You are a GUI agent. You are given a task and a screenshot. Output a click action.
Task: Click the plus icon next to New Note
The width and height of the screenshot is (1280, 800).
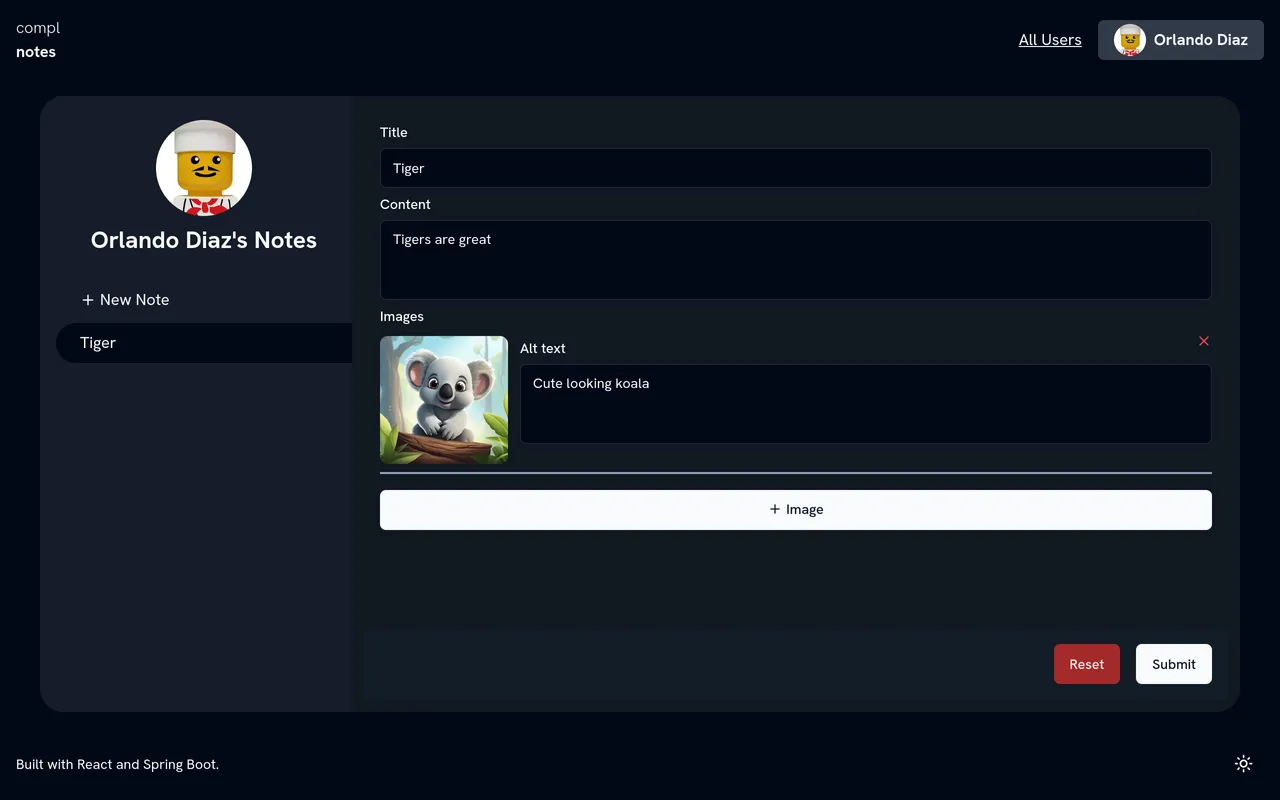click(88, 299)
